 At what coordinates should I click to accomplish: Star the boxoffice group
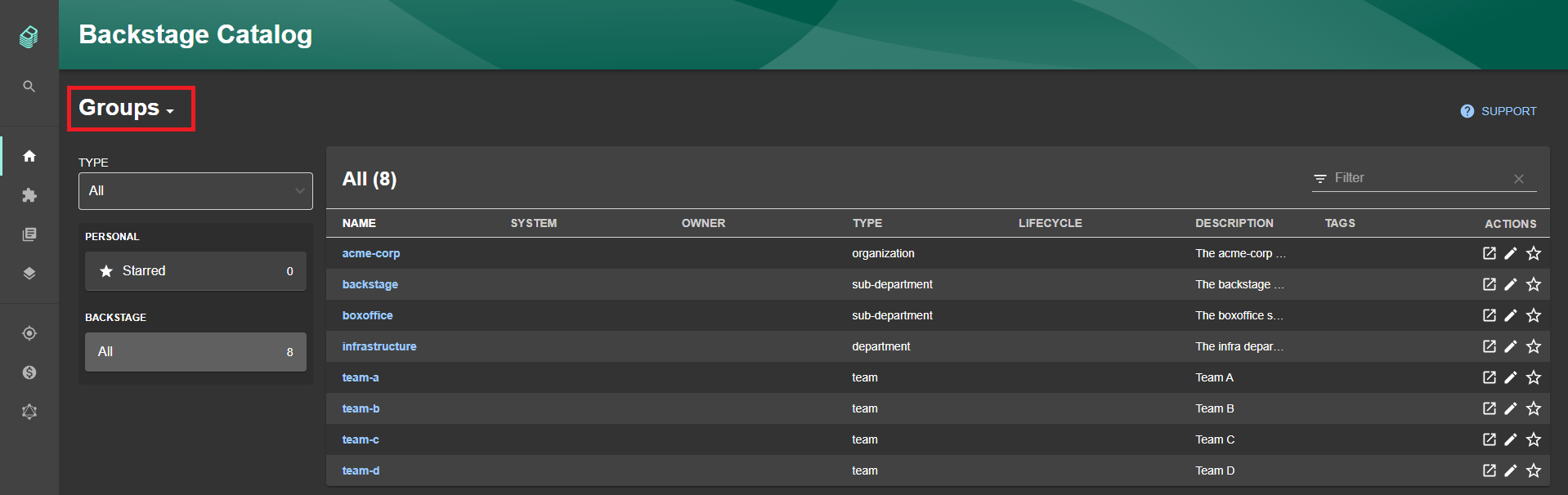coord(1534,315)
